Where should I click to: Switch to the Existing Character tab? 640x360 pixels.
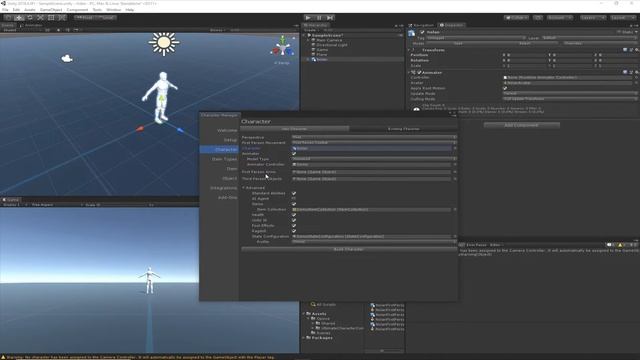point(403,129)
